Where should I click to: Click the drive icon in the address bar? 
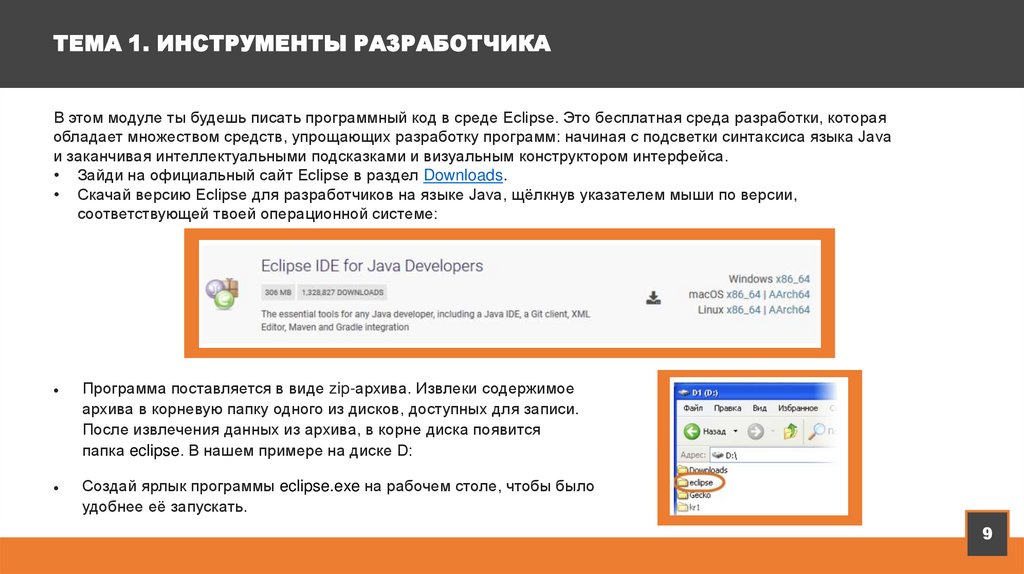[x=718, y=454]
